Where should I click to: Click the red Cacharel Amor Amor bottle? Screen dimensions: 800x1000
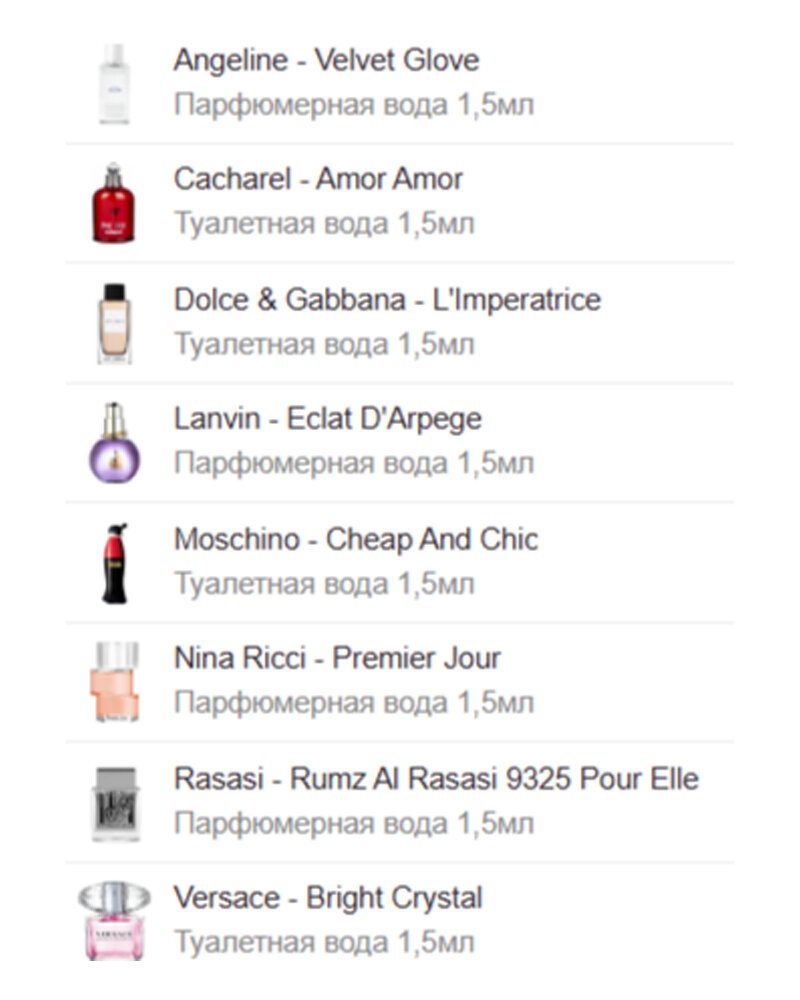click(x=113, y=203)
